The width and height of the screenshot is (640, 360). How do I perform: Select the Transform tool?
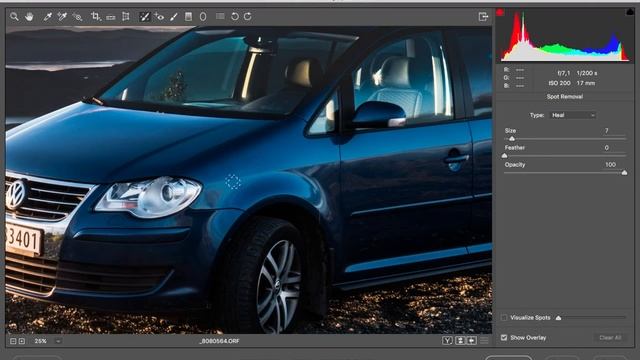click(126, 17)
